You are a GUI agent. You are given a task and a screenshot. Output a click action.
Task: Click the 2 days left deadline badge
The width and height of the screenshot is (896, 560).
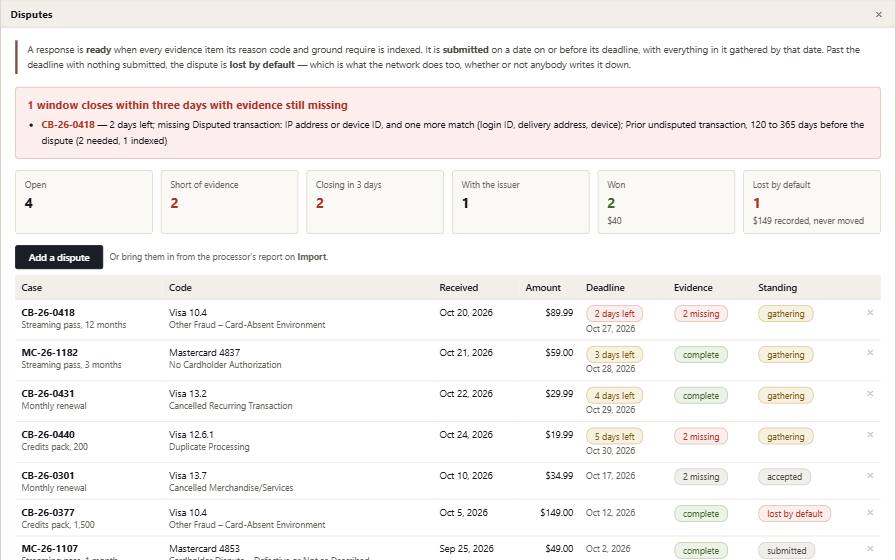614,314
